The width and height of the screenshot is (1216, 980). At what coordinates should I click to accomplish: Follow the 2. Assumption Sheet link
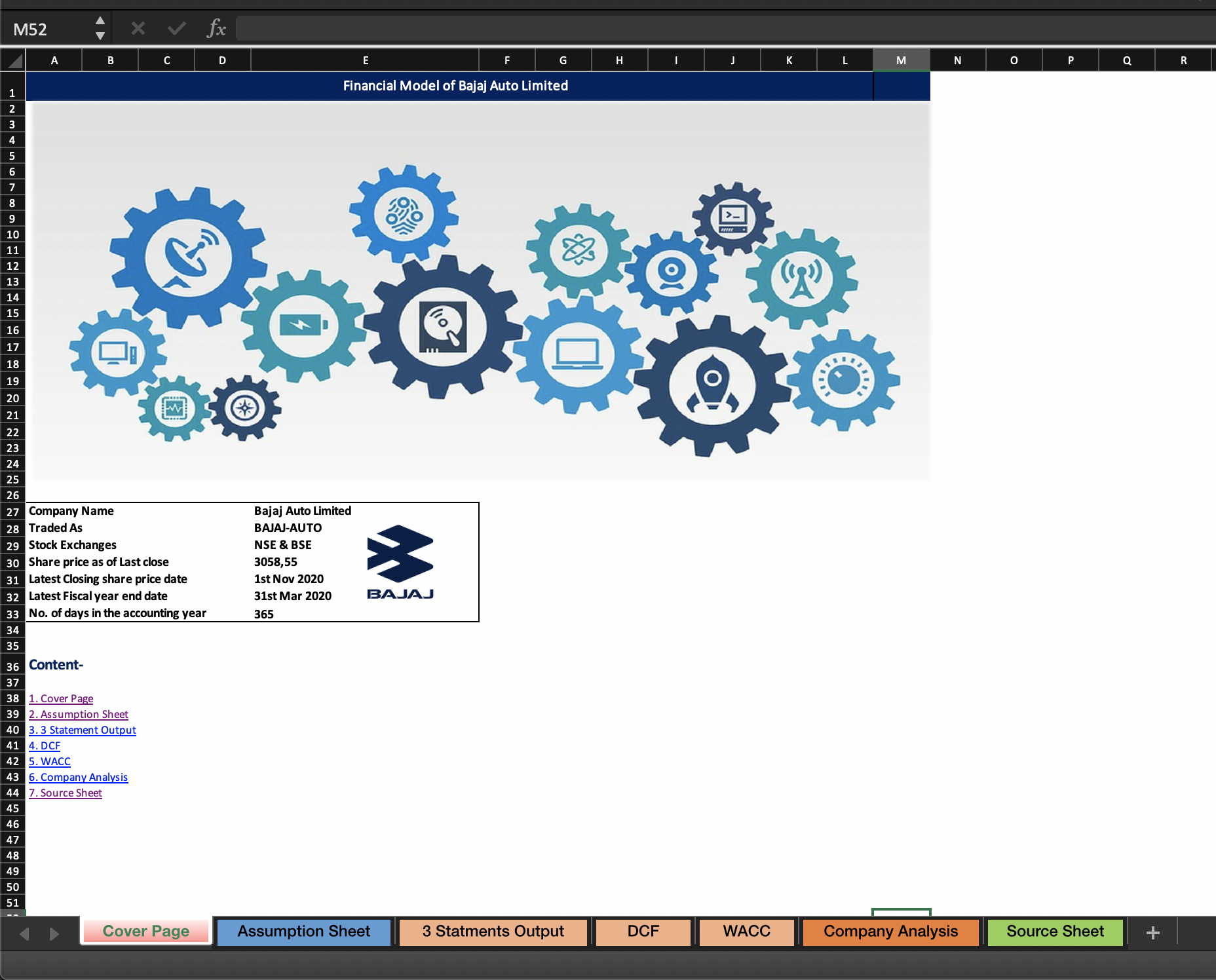click(x=79, y=714)
